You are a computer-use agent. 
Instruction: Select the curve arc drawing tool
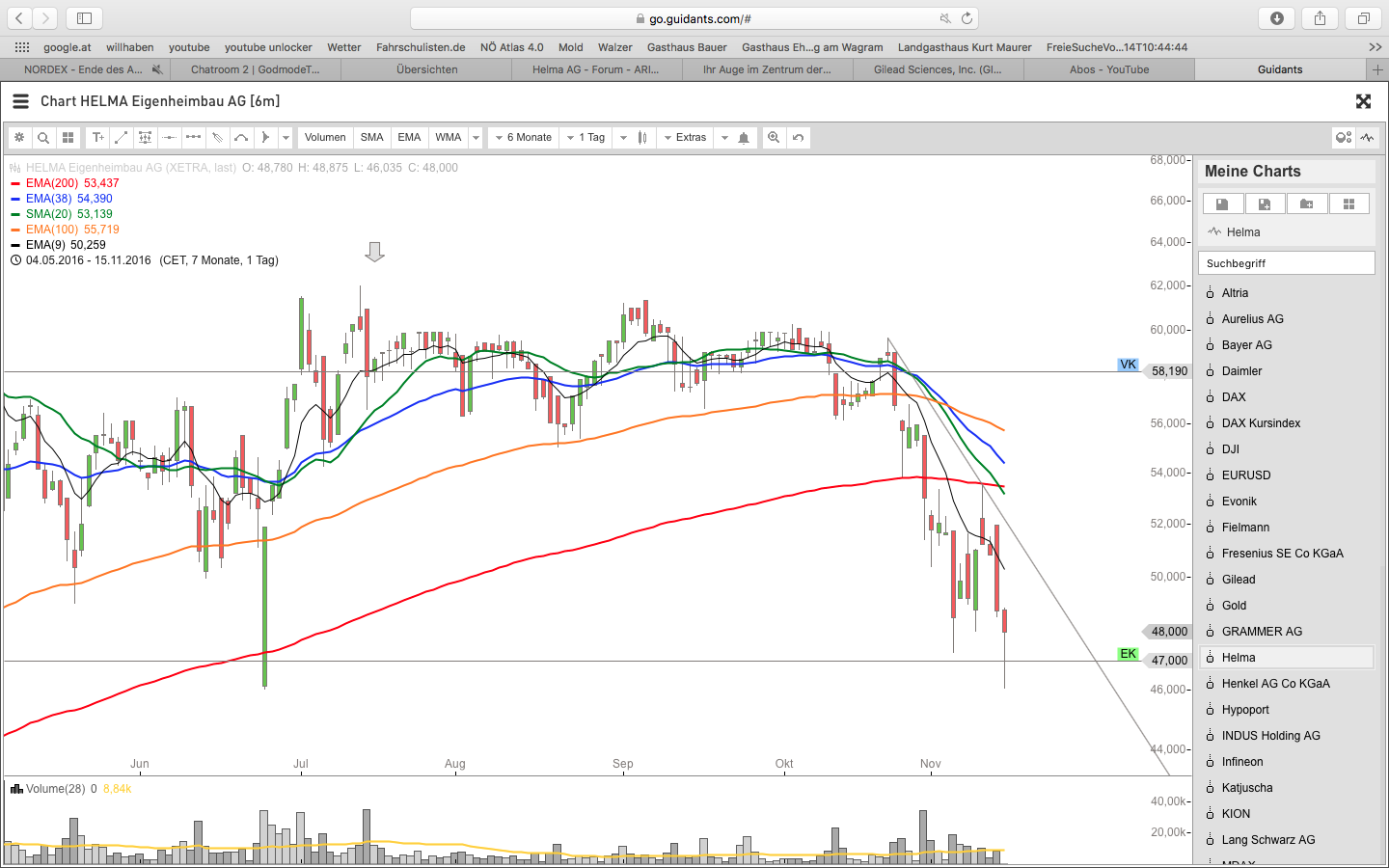point(242,138)
